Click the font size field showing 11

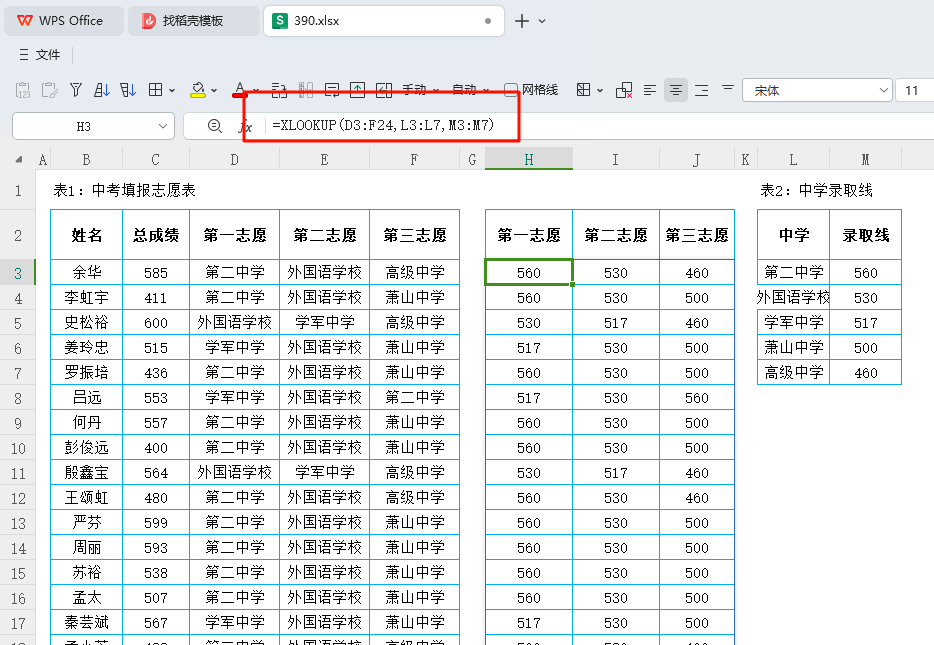click(914, 91)
